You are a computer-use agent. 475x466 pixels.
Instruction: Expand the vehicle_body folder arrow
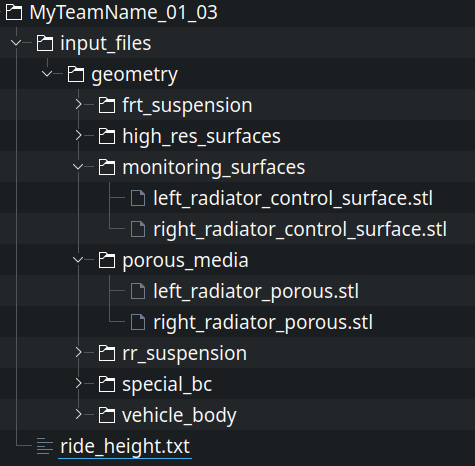pos(78,415)
